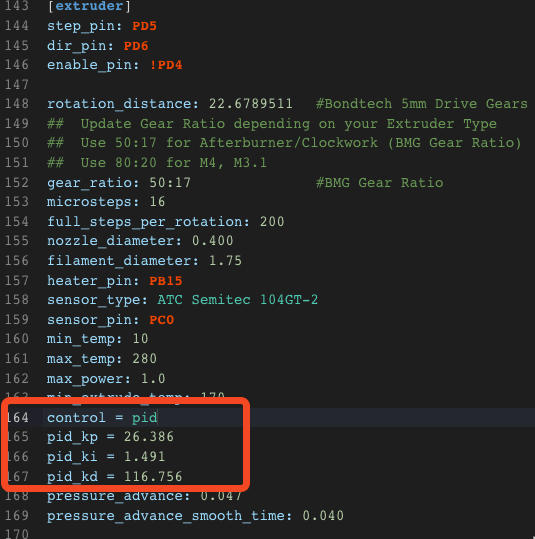Image resolution: width=535 pixels, height=539 pixels.
Task: Place cursor after control = pid
Action: [x=157, y=418]
